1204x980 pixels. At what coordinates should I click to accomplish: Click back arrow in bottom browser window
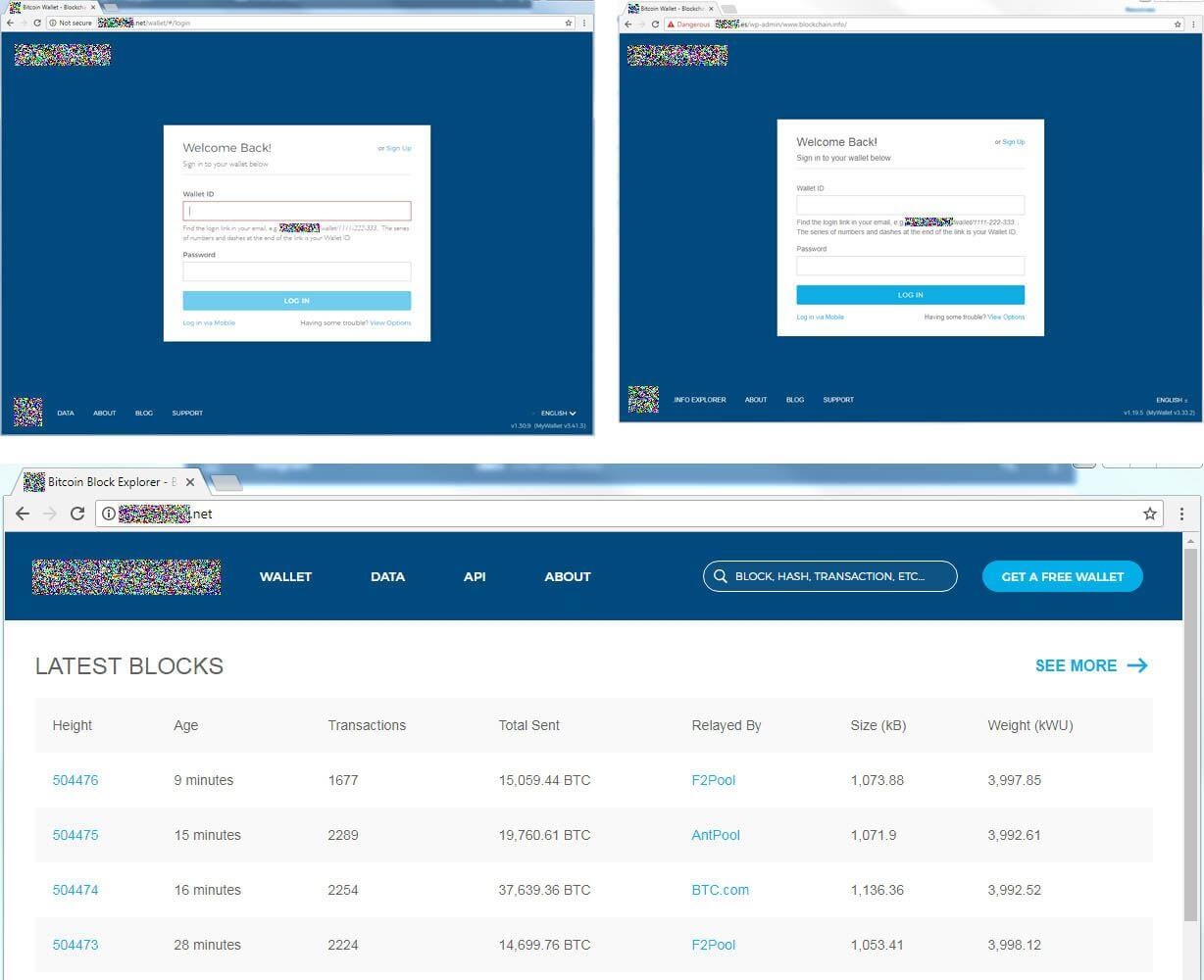click(x=23, y=514)
